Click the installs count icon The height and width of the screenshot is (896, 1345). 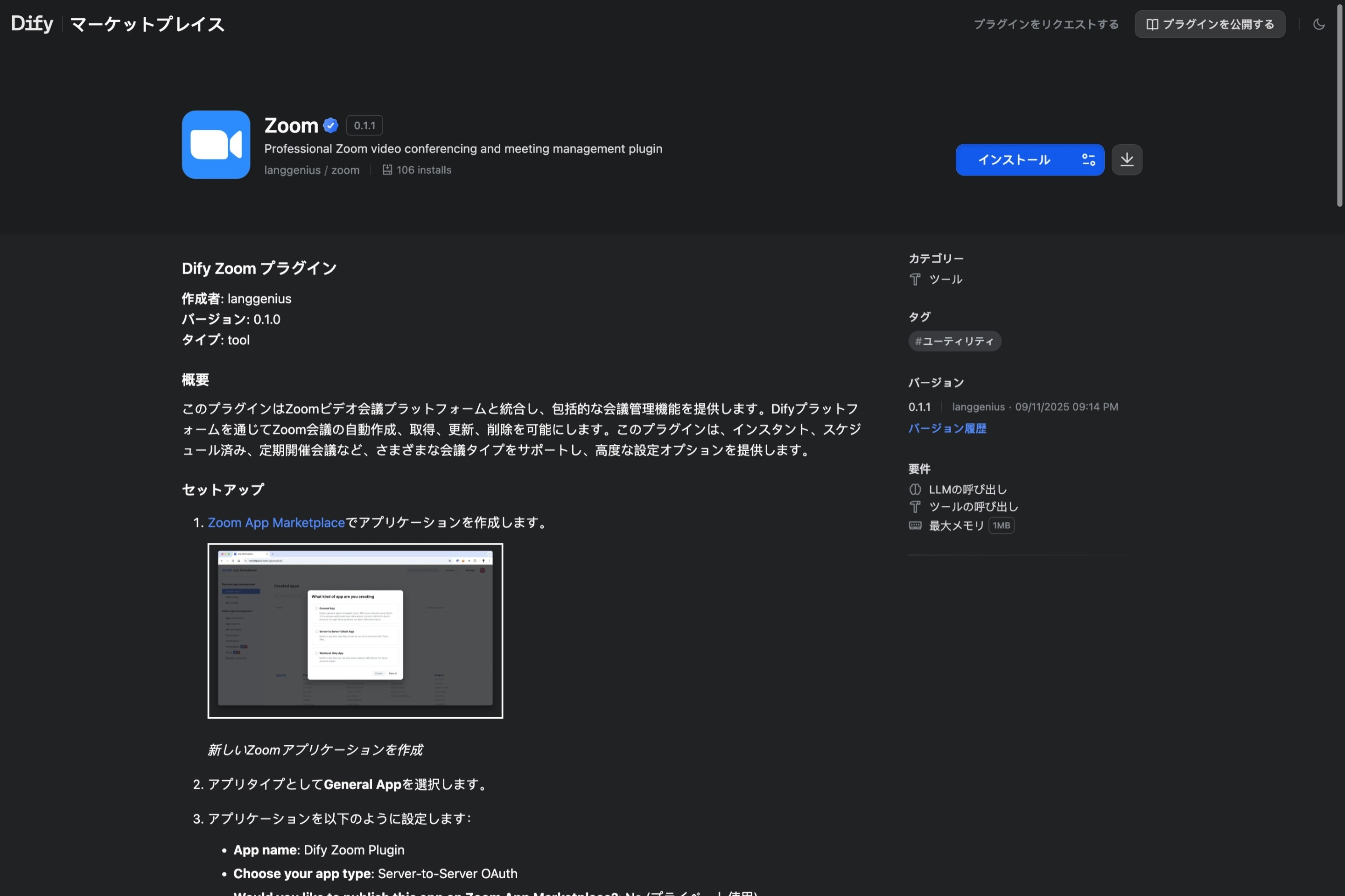click(387, 170)
